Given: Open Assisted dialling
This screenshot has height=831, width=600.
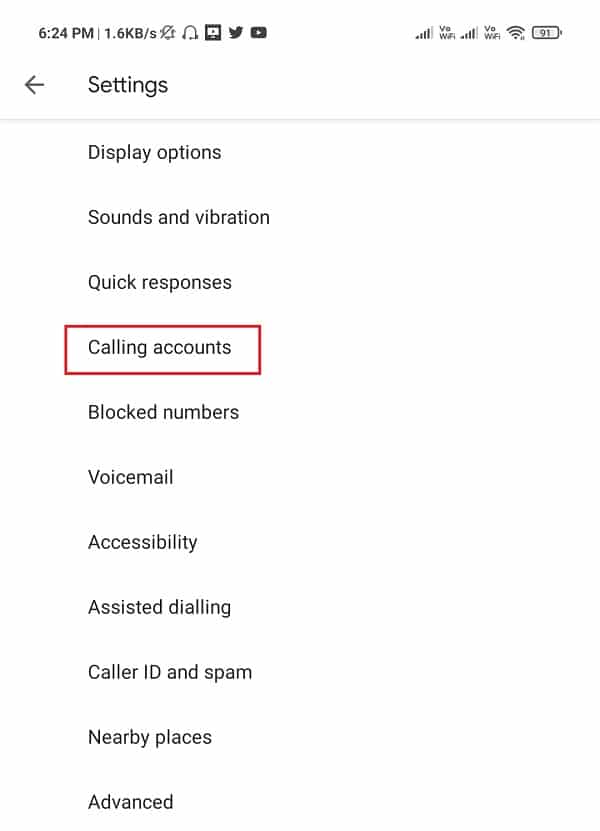Looking at the screenshot, I should pyautogui.click(x=160, y=608).
